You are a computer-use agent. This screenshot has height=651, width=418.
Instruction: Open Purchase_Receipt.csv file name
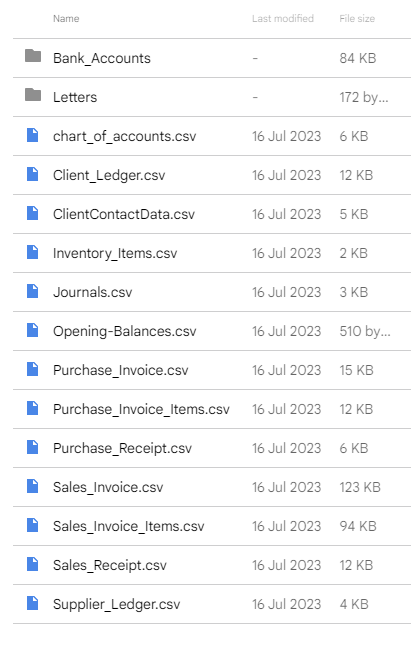coord(122,448)
